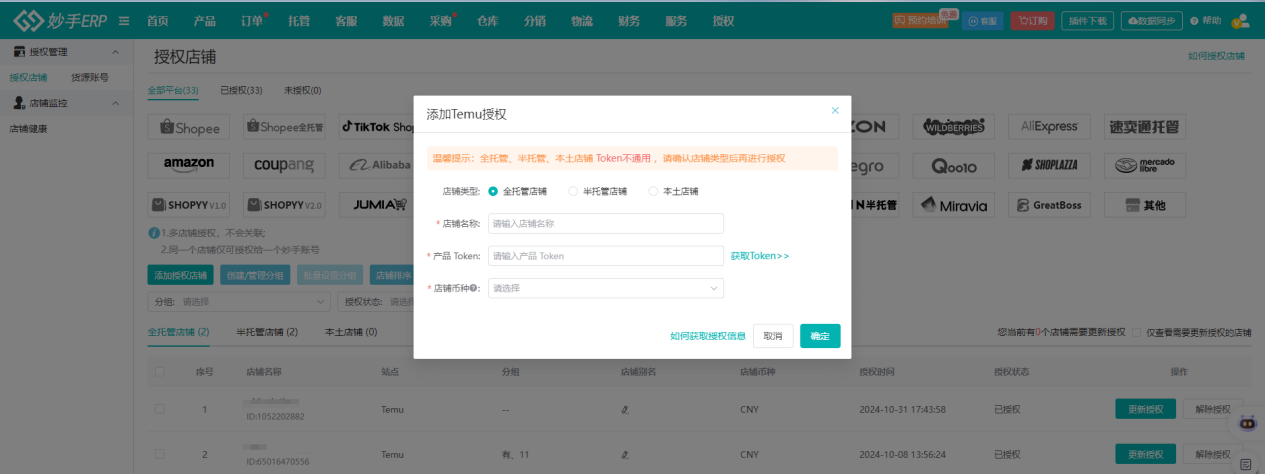Click edit alias pencil icon in row 1
1265x474 pixels.
625,410
